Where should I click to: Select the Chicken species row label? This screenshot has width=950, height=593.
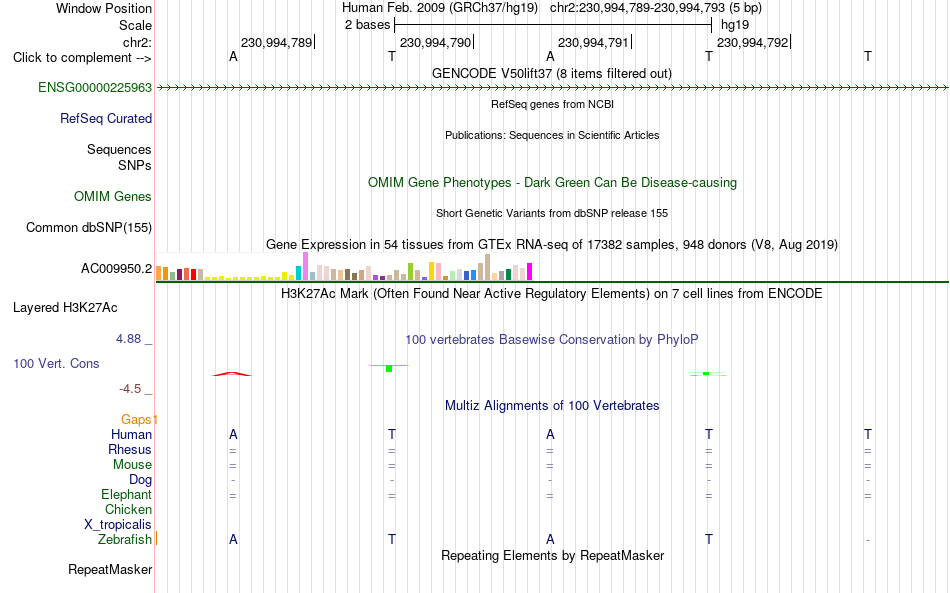click(x=128, y=509)
